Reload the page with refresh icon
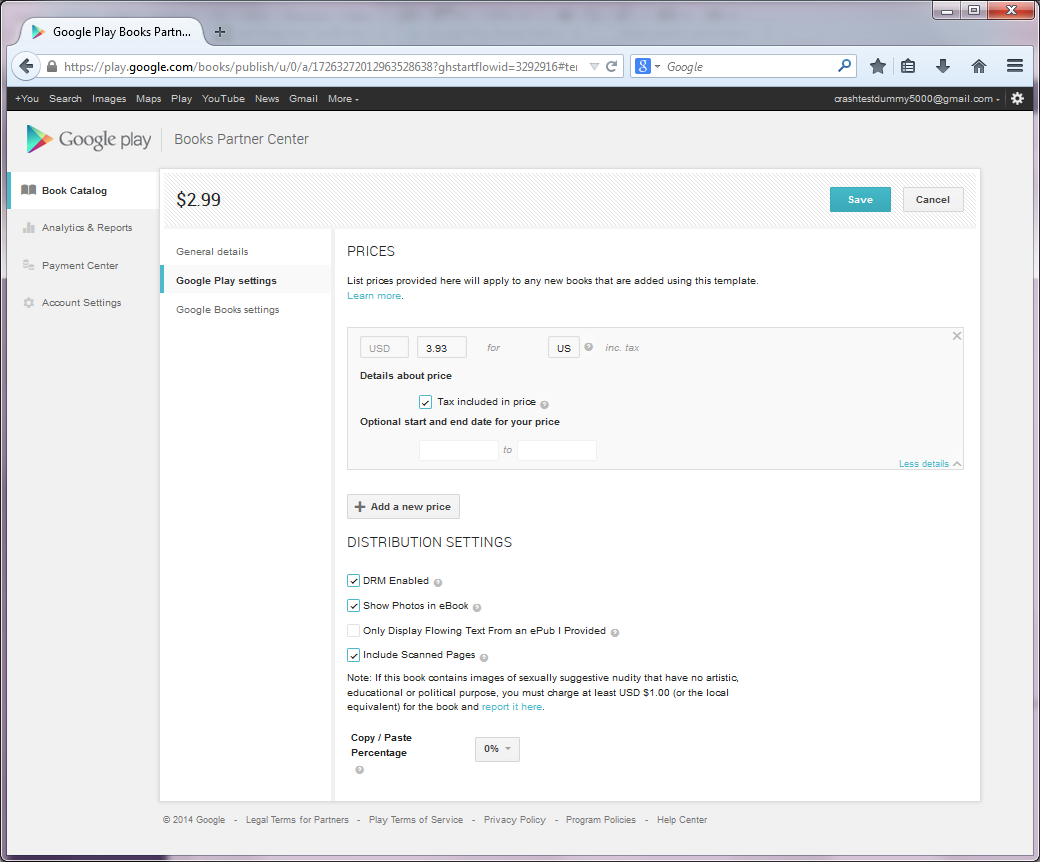This screenshot has height=862, width=1040. click(x=612, y=66)
